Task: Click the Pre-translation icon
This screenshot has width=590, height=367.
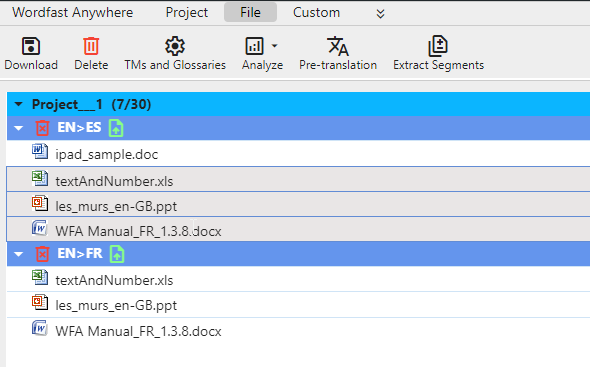Action: coord(338,46)
